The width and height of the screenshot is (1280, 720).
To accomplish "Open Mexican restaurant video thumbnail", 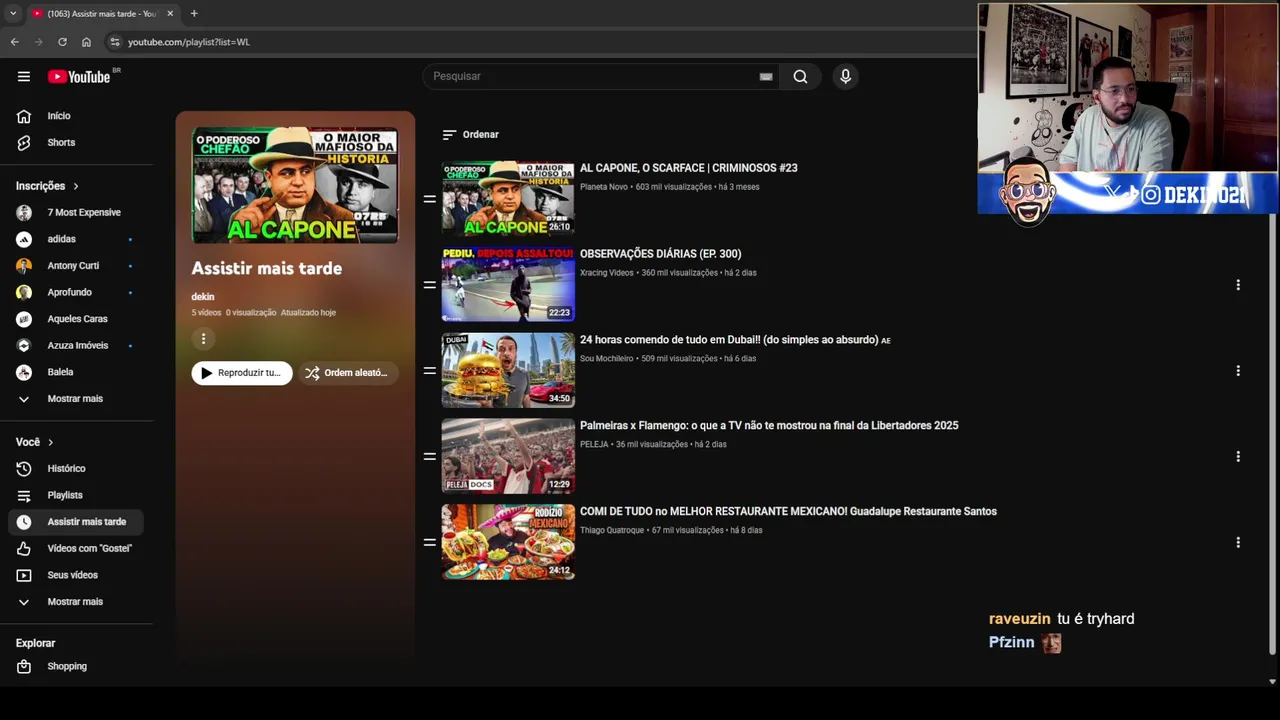I will click(x=508, y=542).
